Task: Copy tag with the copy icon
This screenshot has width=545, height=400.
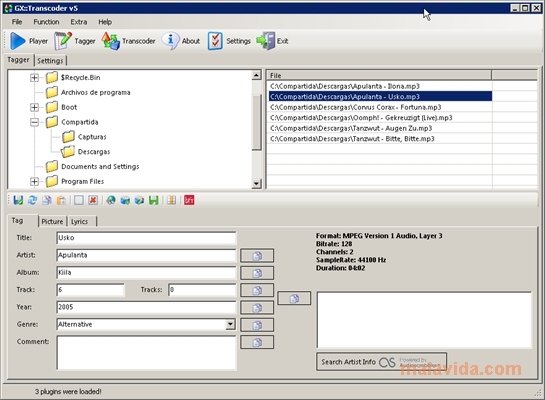Action: [x=47, y=200]
